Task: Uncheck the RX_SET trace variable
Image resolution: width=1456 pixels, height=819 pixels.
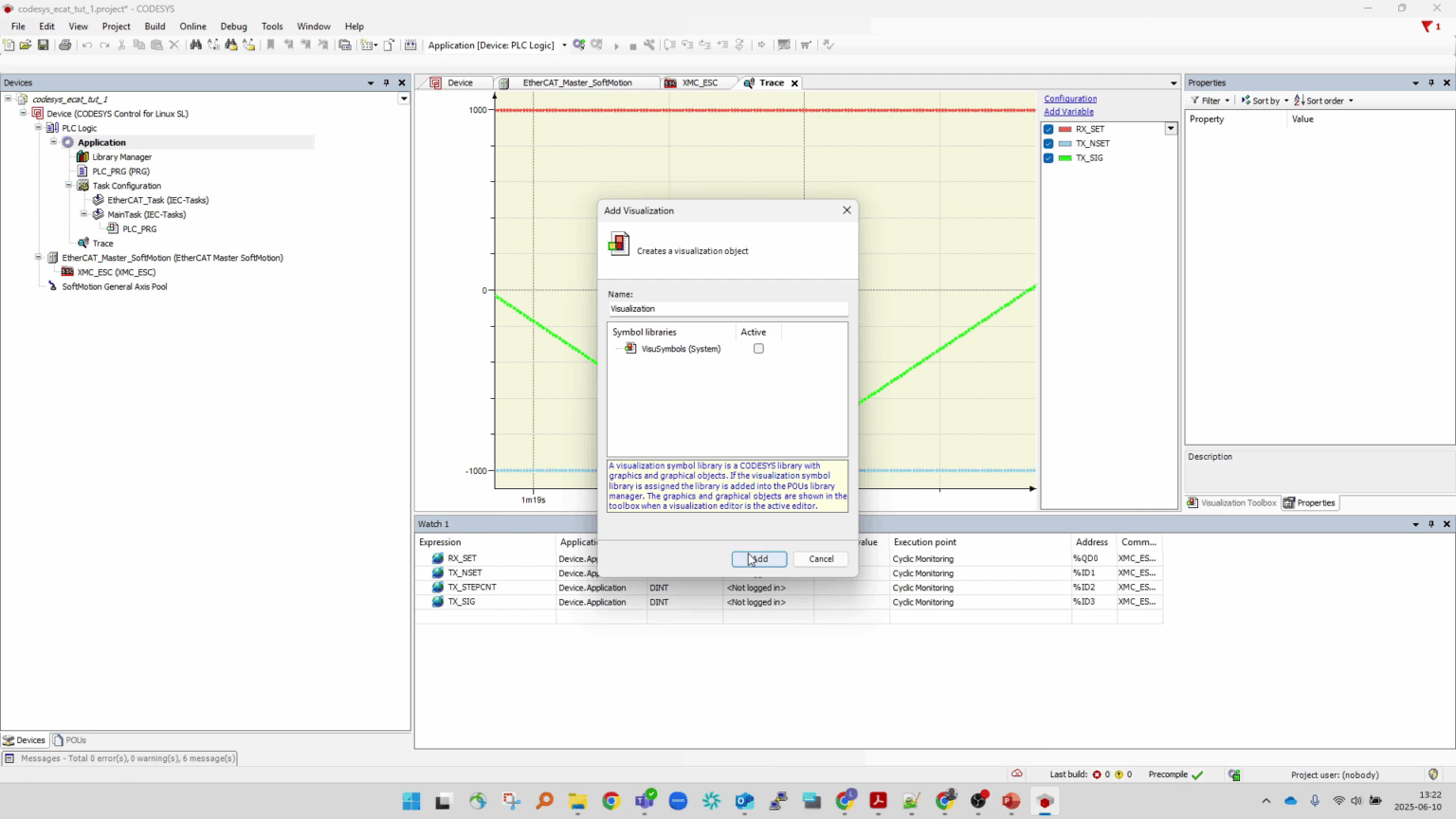Action: click(x=1048, y=129)
